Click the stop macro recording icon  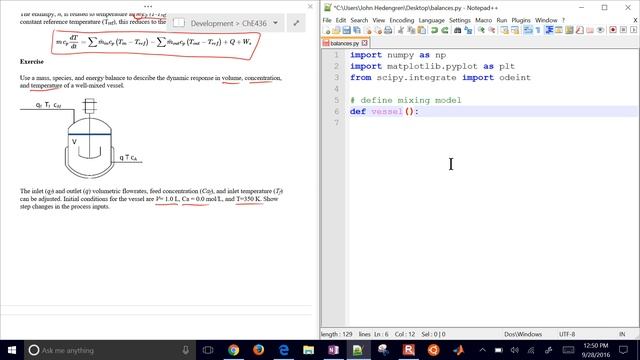pyautogui.click(x=623, y=30)
